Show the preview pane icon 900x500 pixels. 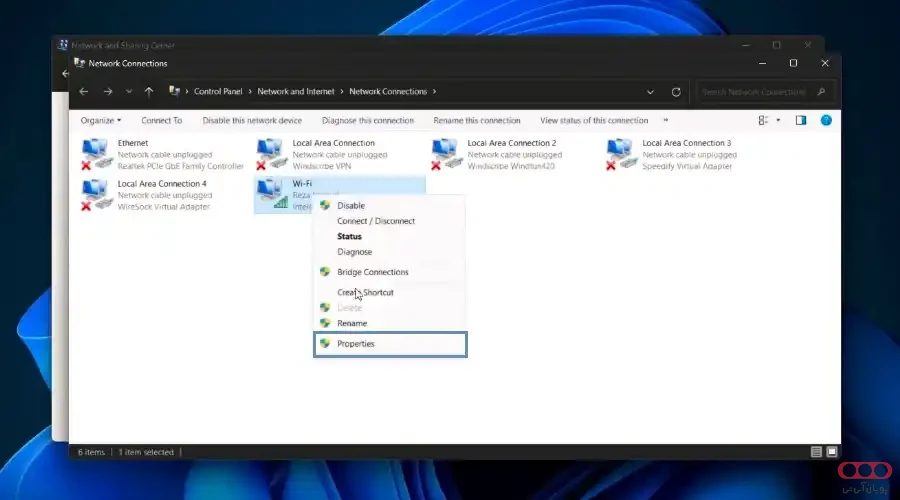(800, 120)
